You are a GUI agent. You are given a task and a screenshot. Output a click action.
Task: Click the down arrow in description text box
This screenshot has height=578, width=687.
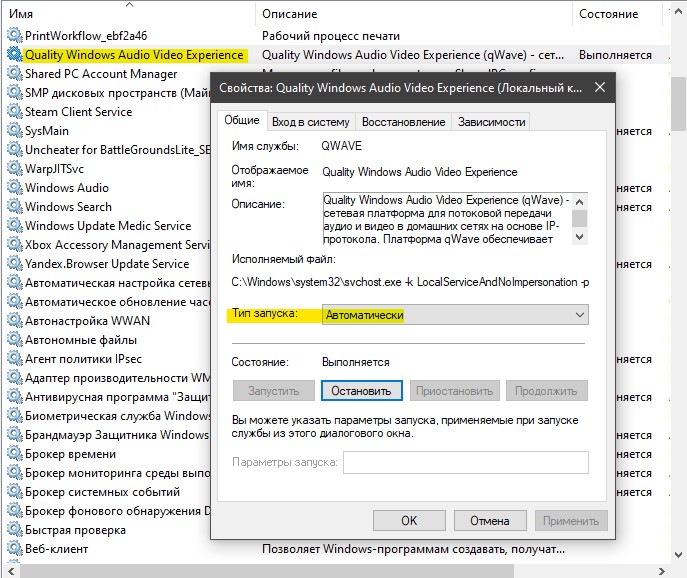coord(580,237)
